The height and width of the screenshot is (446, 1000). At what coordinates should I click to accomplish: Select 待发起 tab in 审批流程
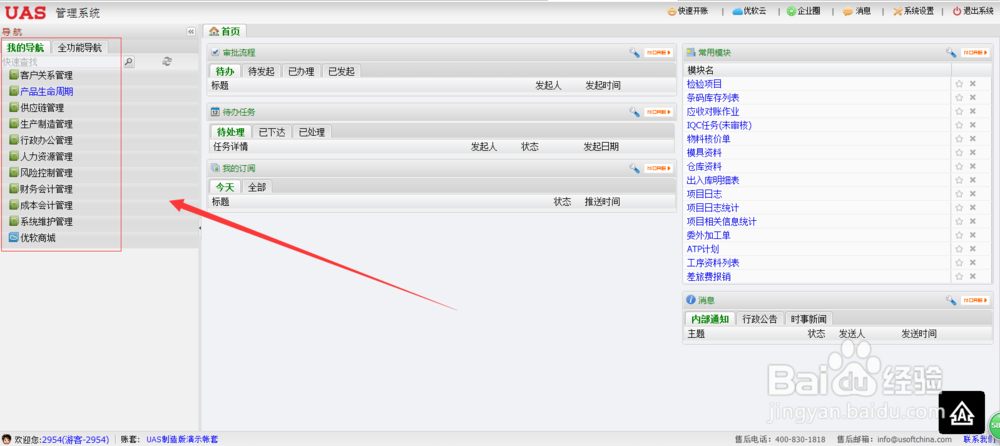click(x=261, y=71)
